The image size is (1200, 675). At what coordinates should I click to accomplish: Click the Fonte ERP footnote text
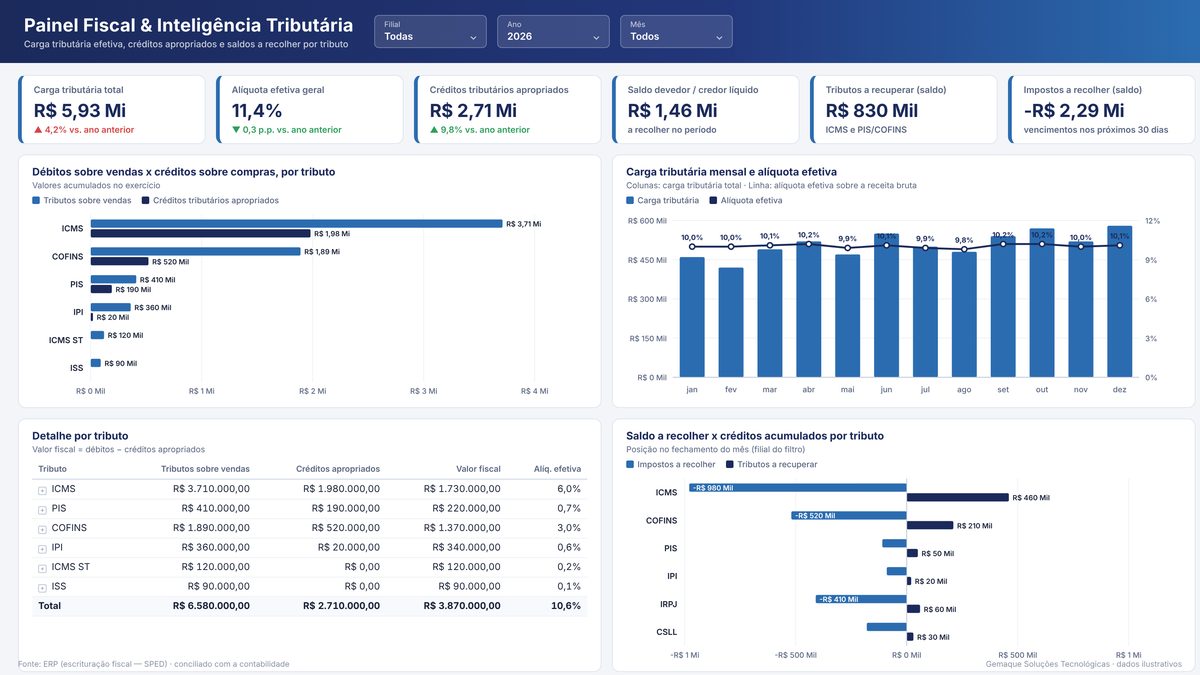(x=154, y=664)
